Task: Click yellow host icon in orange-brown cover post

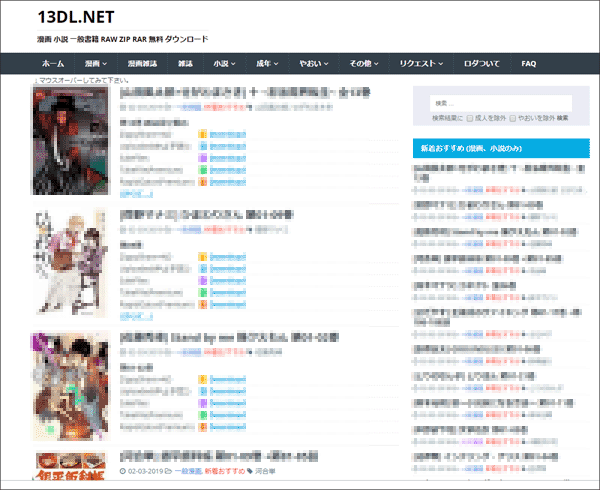Action: [x=202, y=379]
